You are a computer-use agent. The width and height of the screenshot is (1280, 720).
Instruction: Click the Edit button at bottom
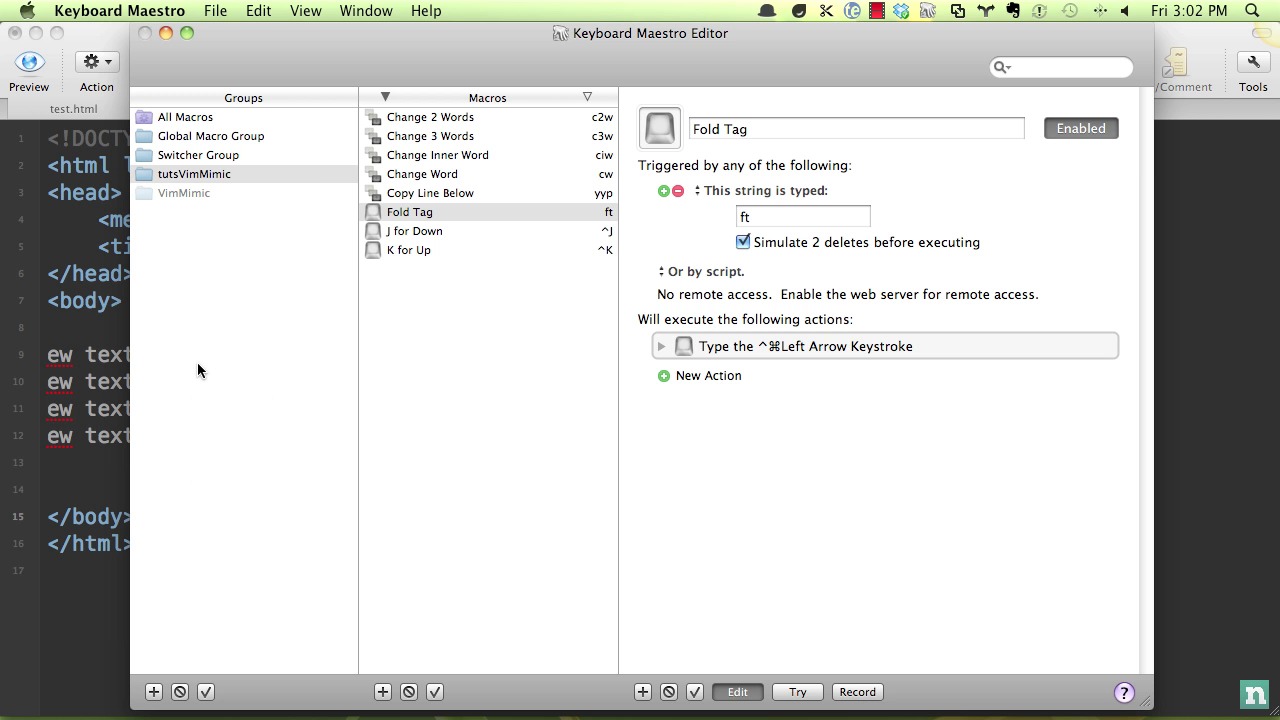737,692
